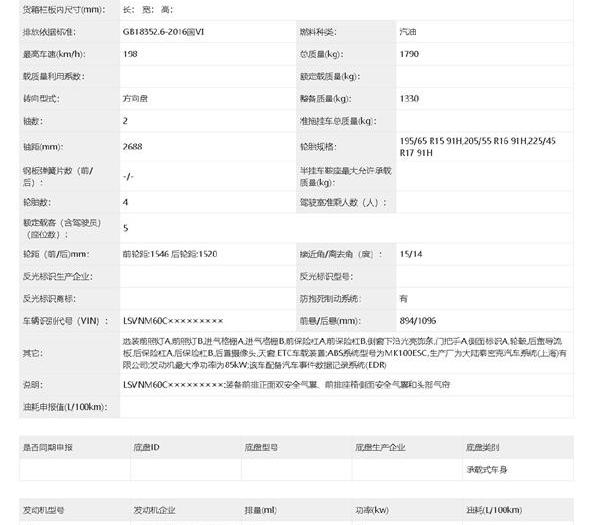Click the 货箱栏板内尺寸(mm) label
Image resolution: width=600 pixels, height=525 pixels.
point(64,10)
